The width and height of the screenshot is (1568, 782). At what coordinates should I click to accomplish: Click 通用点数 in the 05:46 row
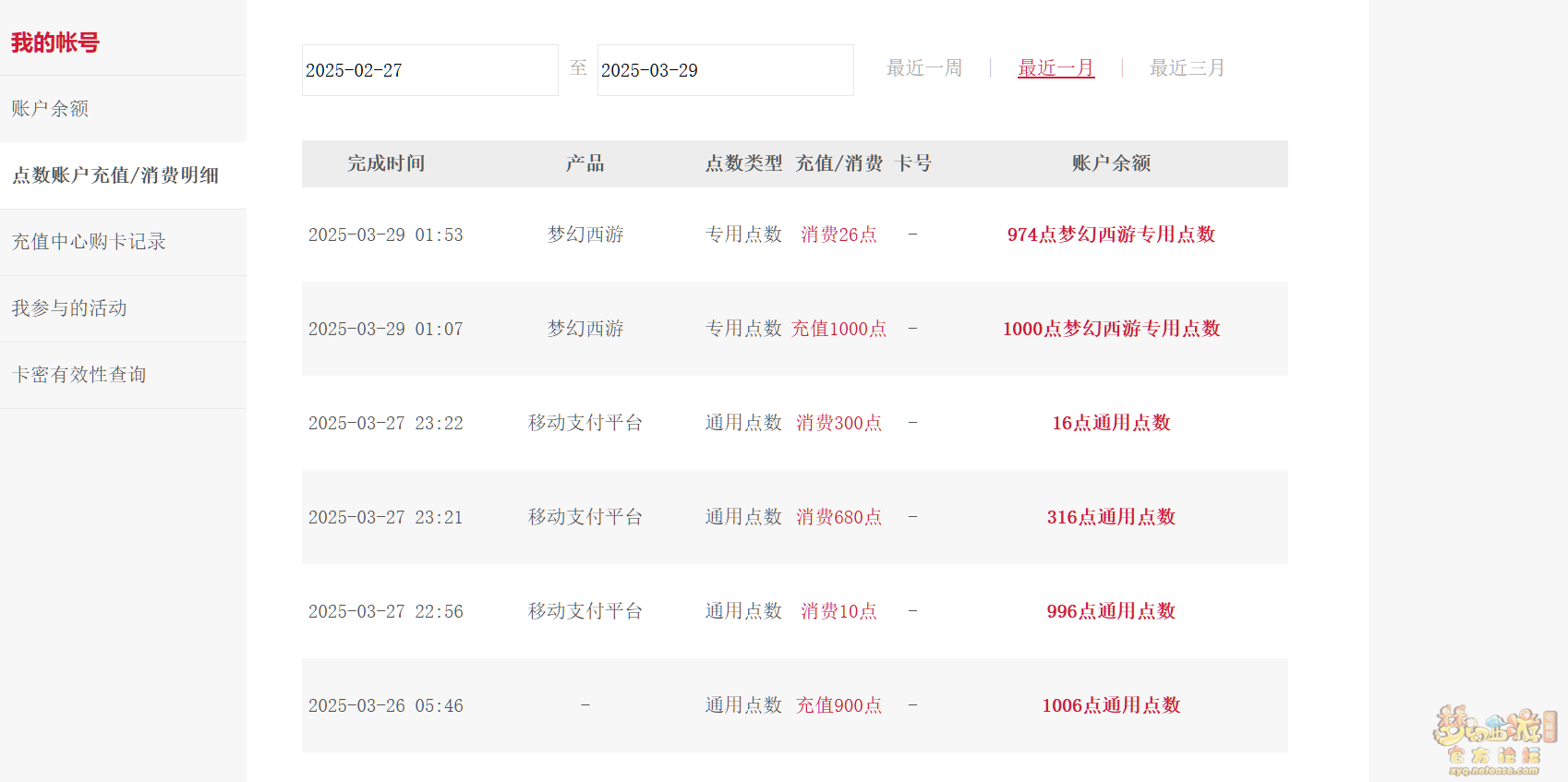click(x=744, y=705)
